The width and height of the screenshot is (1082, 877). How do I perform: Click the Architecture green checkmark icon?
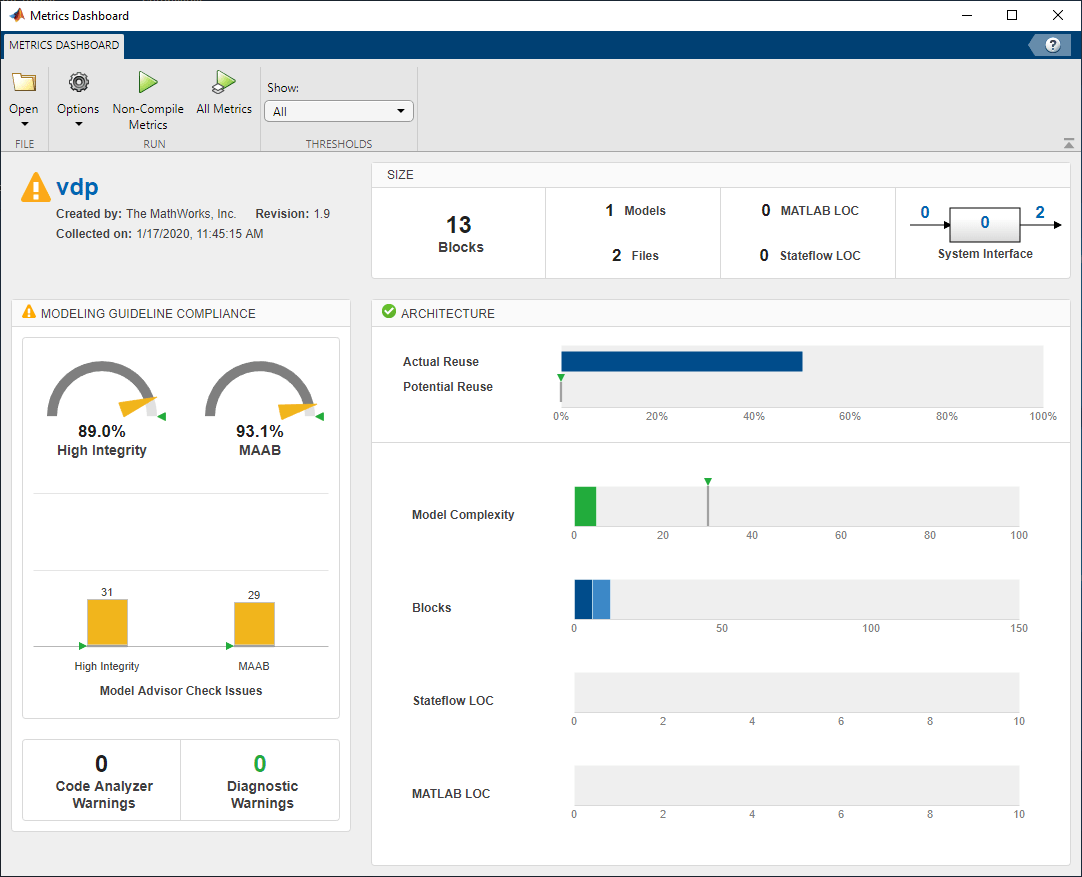(x=388, y=312)
